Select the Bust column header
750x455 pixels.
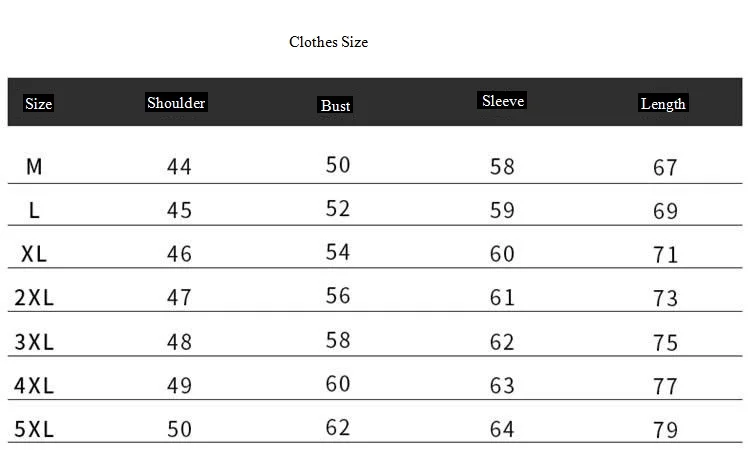[x=336, y=105]
